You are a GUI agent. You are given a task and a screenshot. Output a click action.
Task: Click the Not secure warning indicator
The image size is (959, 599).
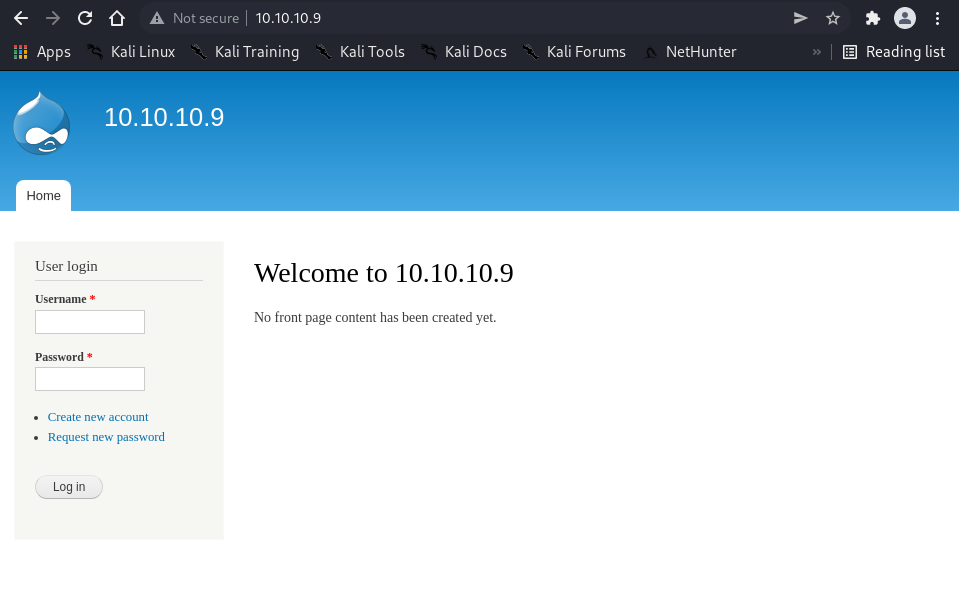[x=195, y=18]
